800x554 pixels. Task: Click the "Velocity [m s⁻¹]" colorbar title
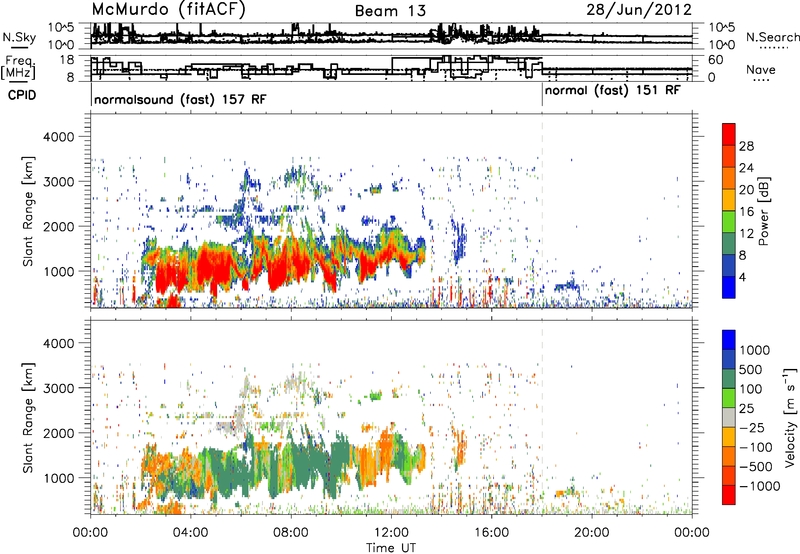pos(790,417)
